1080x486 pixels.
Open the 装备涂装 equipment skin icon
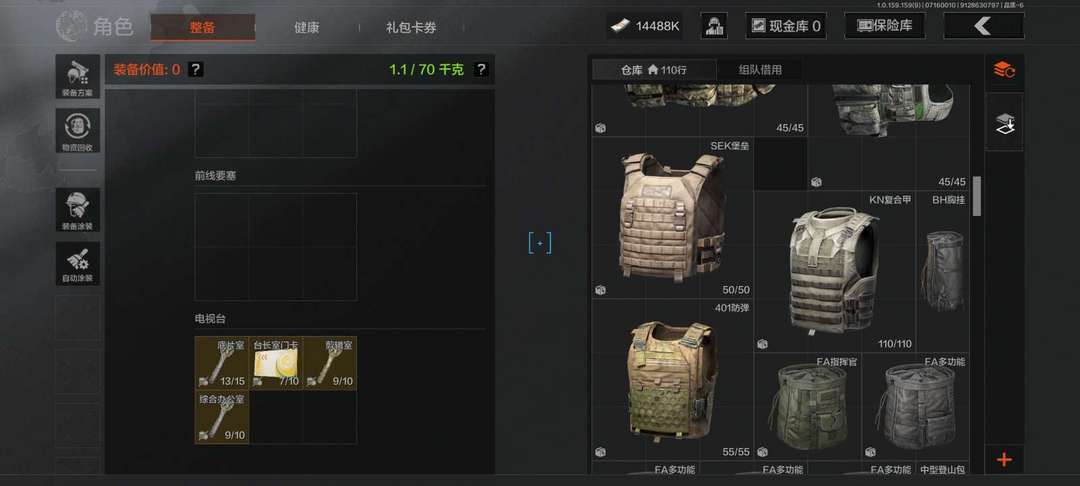click(78, 211)
